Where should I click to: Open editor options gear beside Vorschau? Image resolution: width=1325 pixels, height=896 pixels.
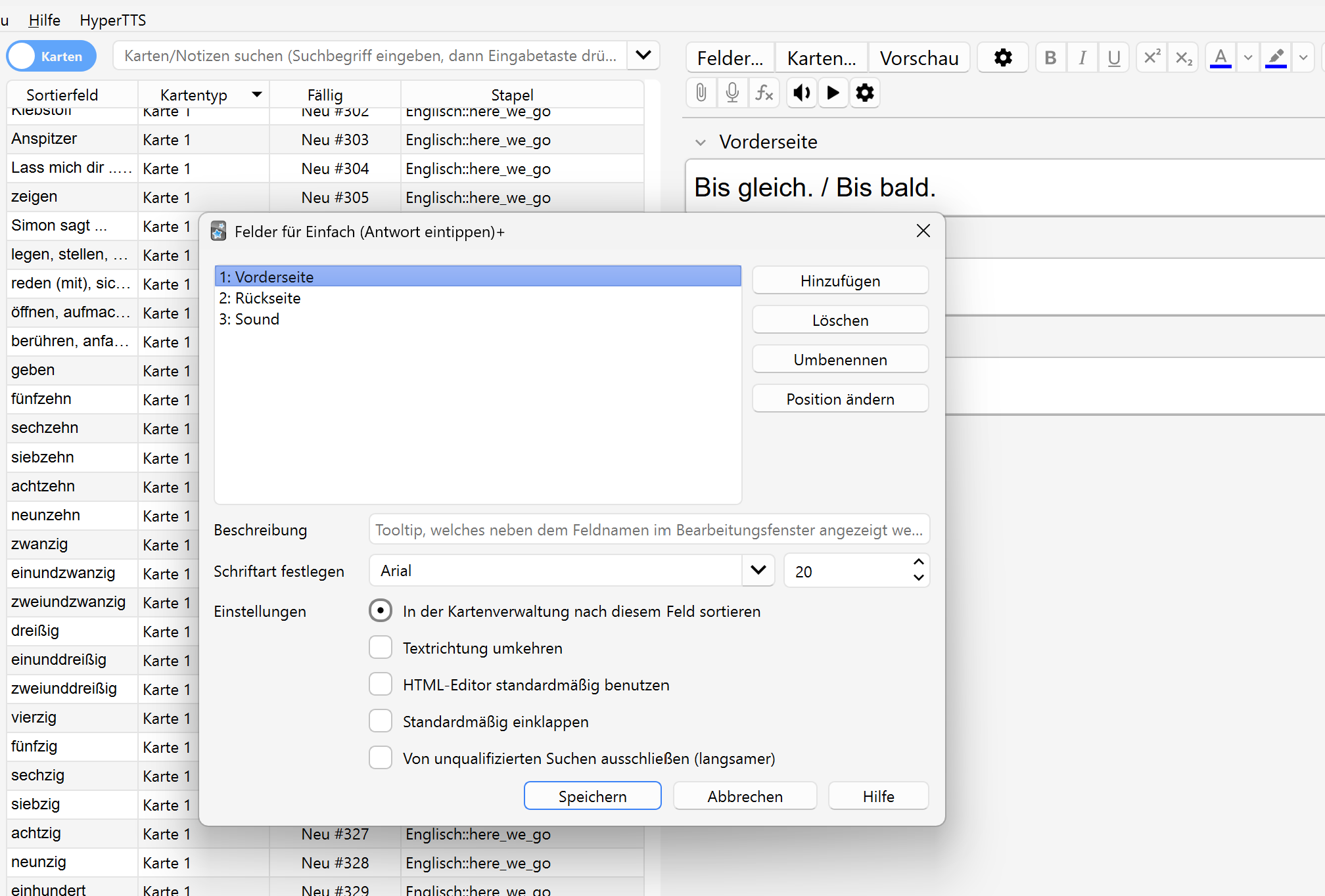[1003, 58]
